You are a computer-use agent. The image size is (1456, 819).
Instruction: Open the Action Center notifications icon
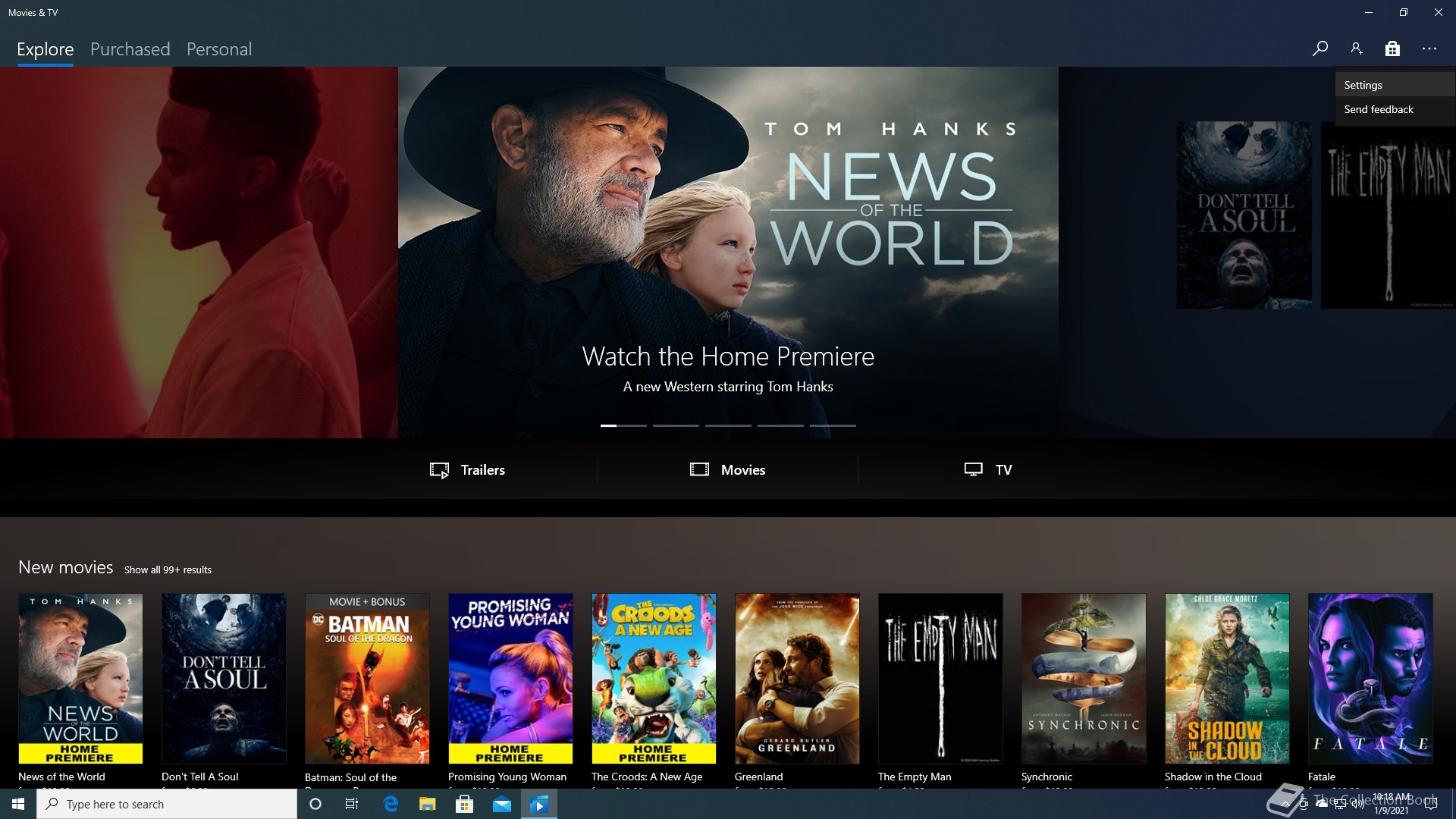tap(1431, 804)
